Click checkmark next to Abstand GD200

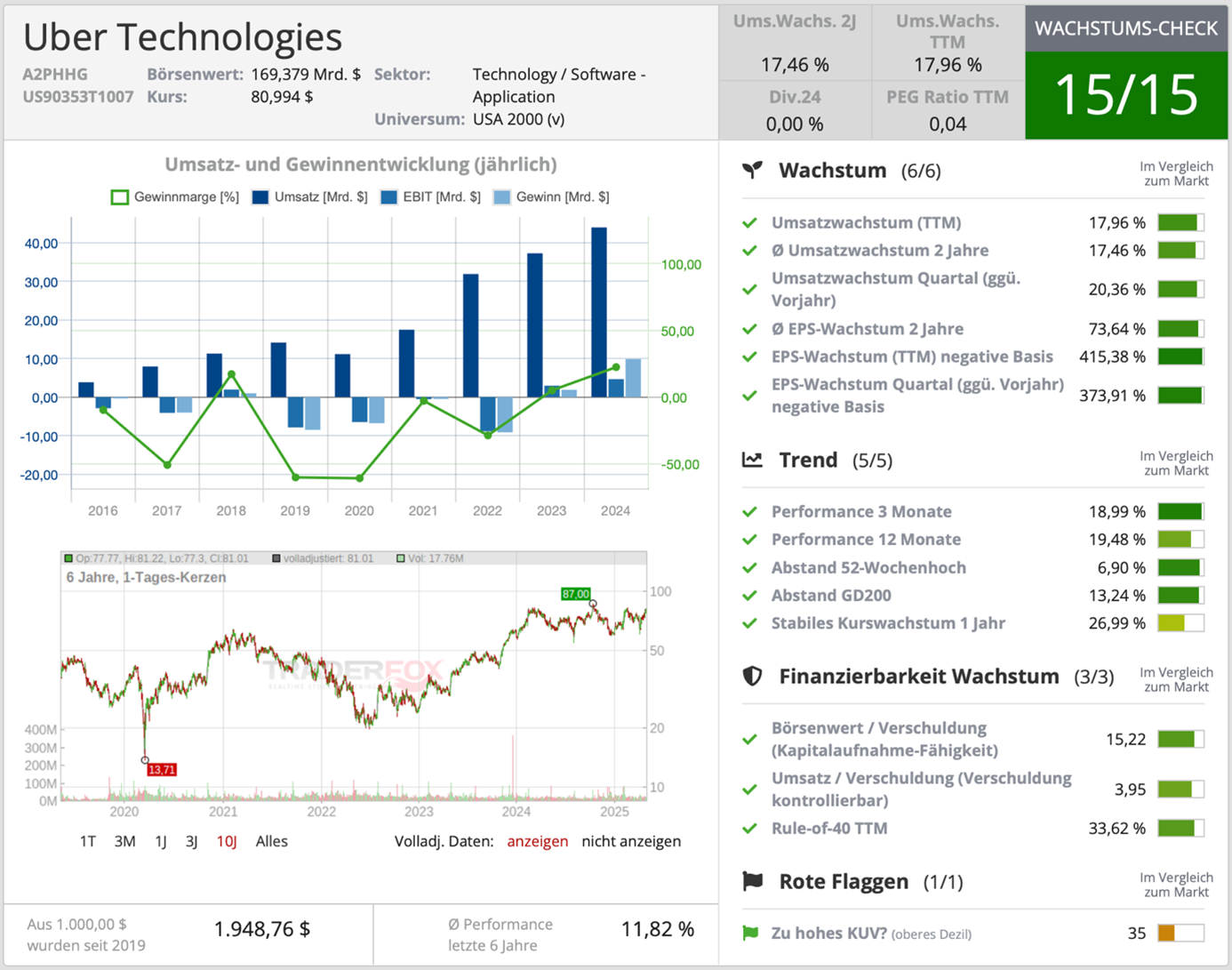tap(749, 596)
